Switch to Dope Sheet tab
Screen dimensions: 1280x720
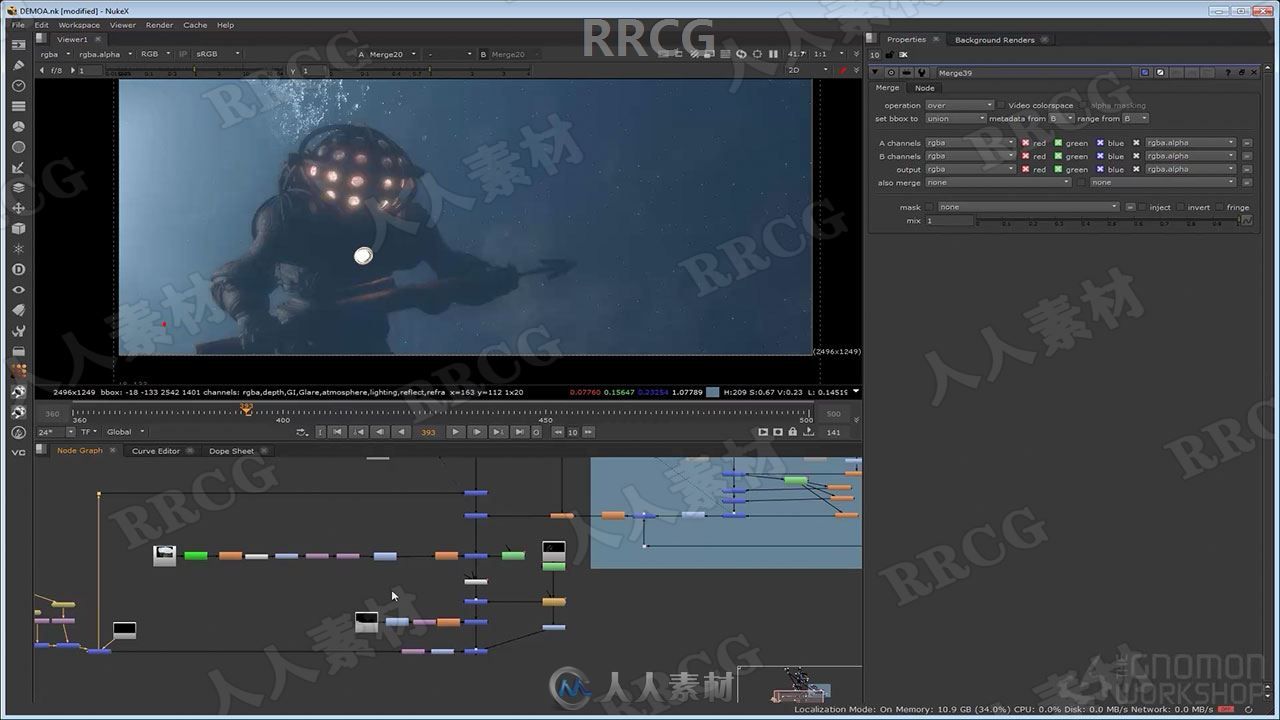click(x=231, y=451)
